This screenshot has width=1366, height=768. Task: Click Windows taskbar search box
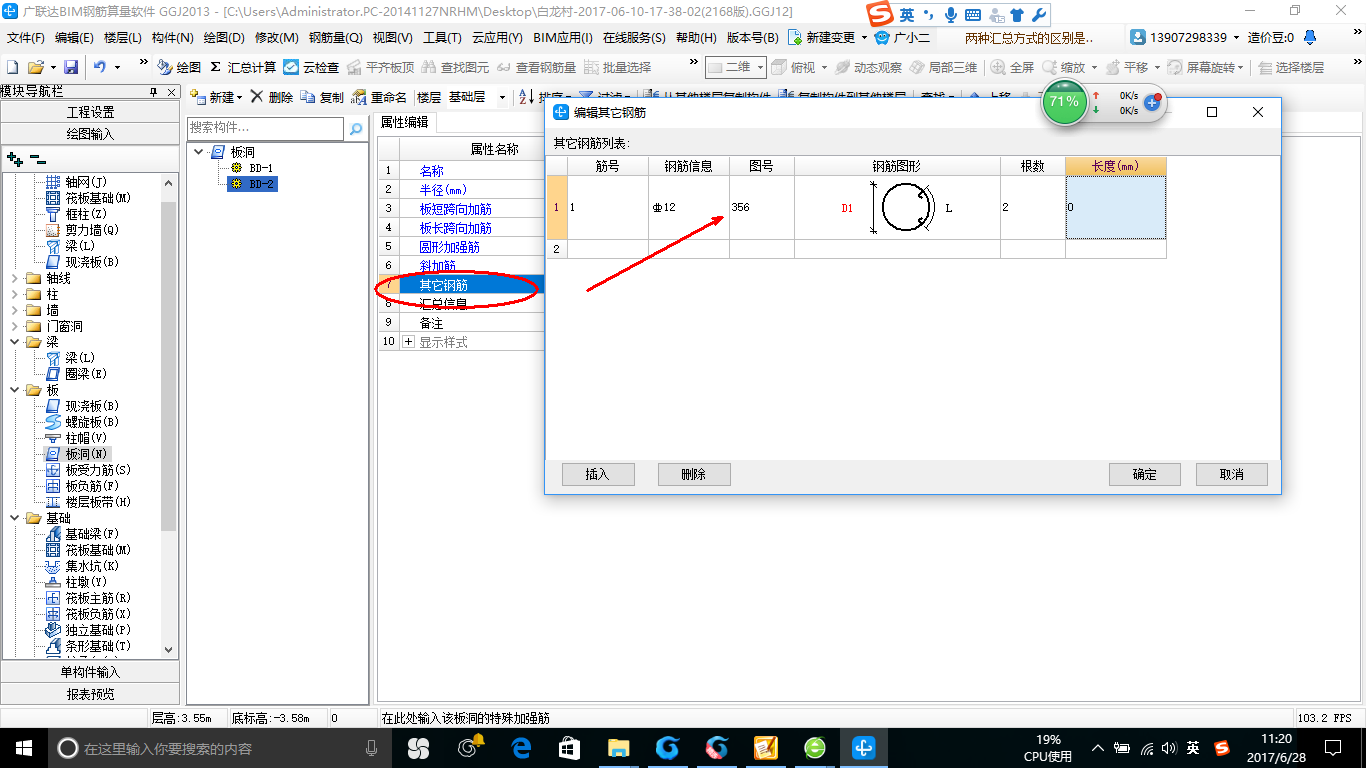tap(220, 748)
